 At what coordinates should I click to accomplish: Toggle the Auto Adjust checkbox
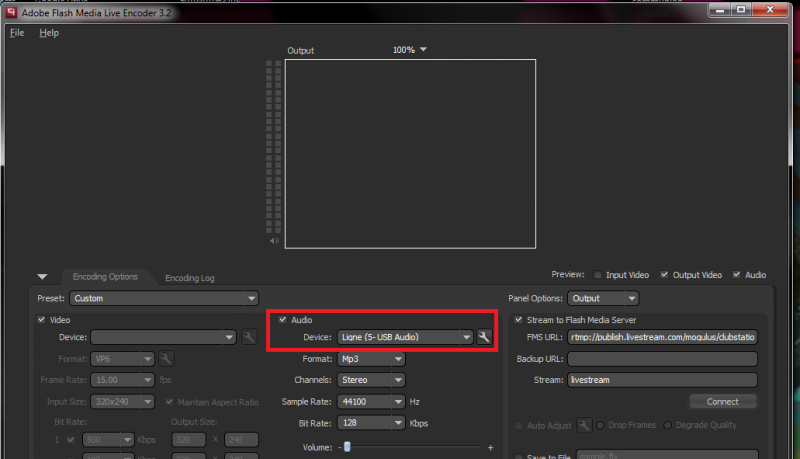[518, 425]
